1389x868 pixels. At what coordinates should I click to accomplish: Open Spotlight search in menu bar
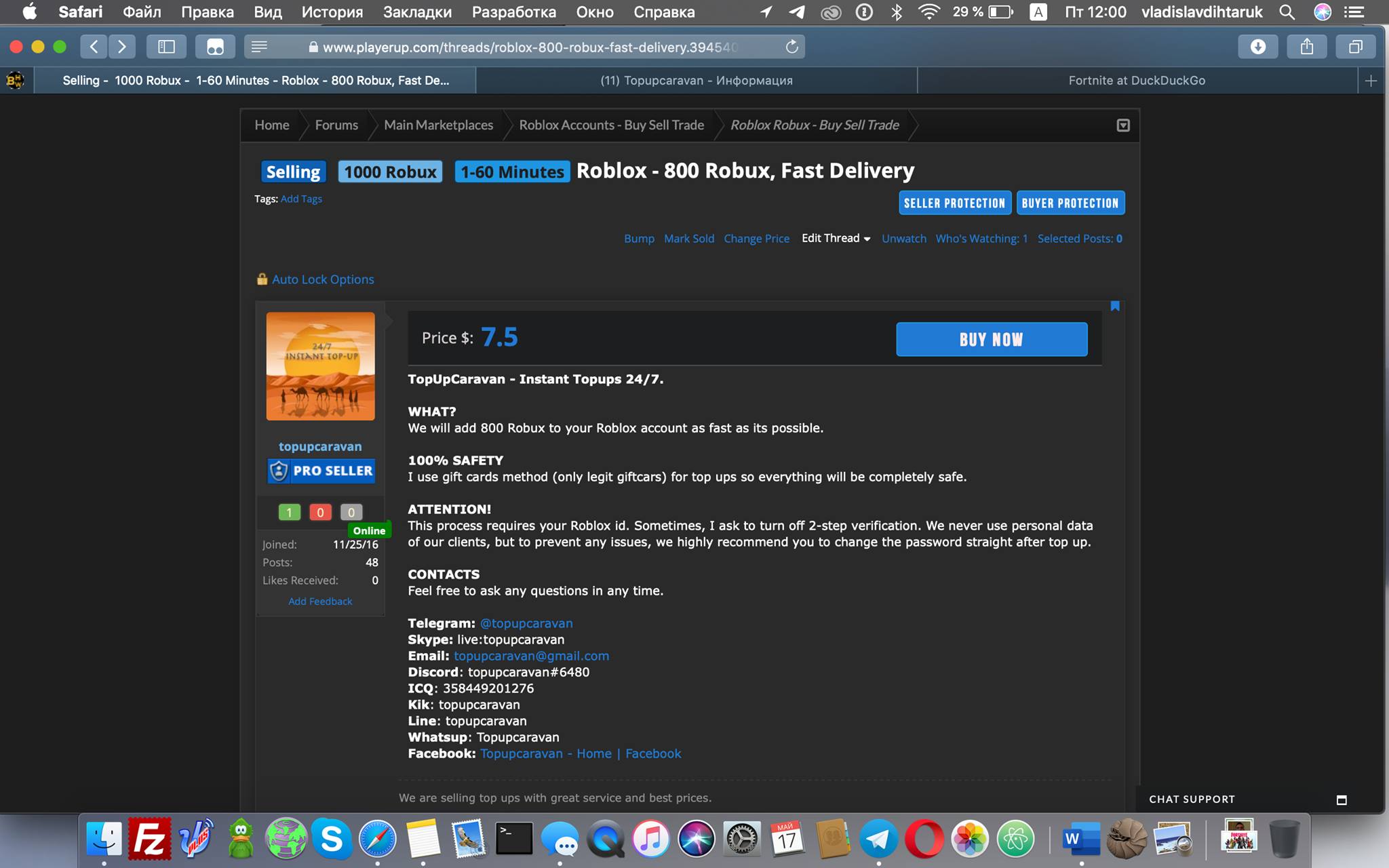[1287, 12]
